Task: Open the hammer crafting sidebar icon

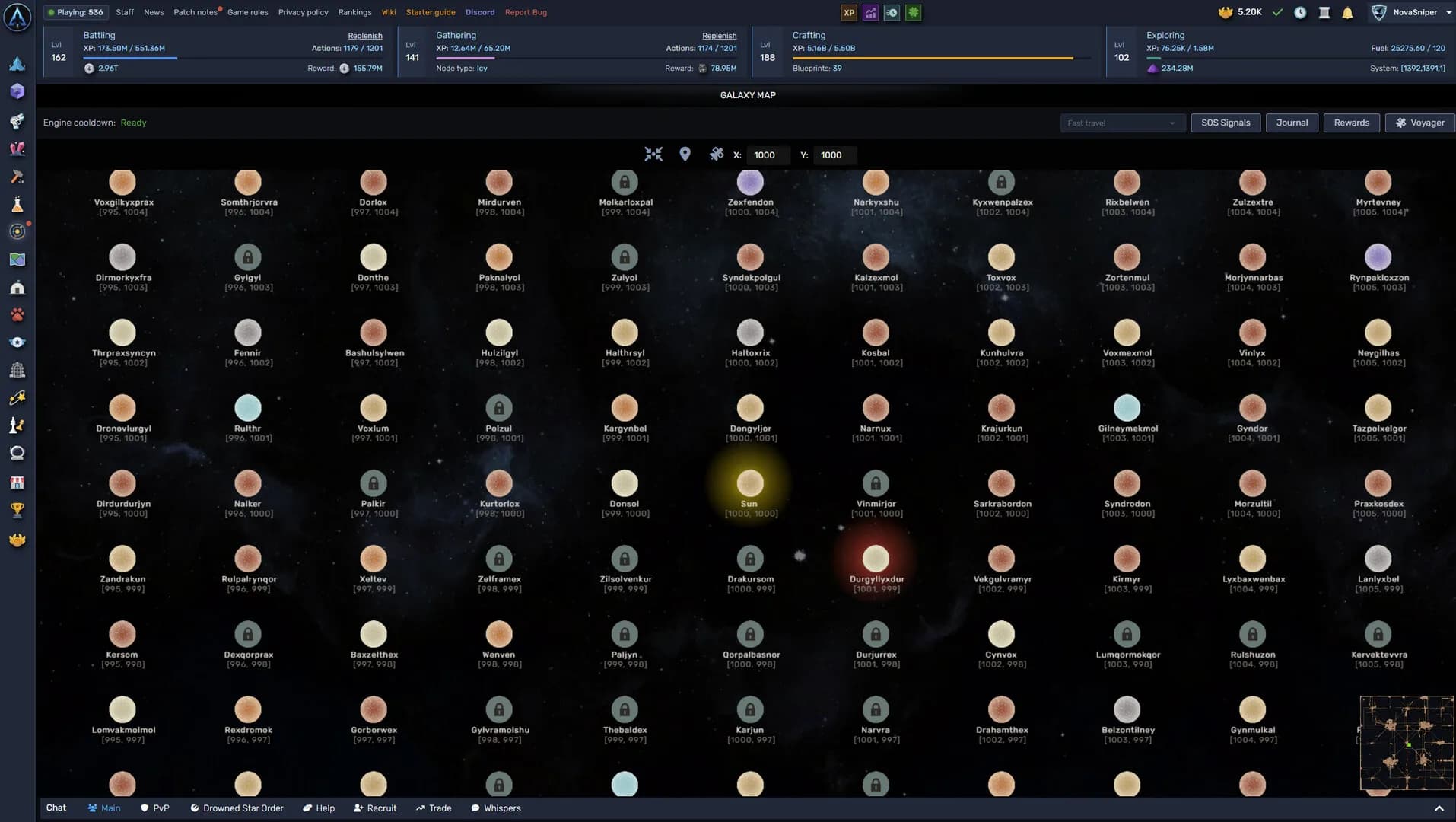Action: click(17, 177)
